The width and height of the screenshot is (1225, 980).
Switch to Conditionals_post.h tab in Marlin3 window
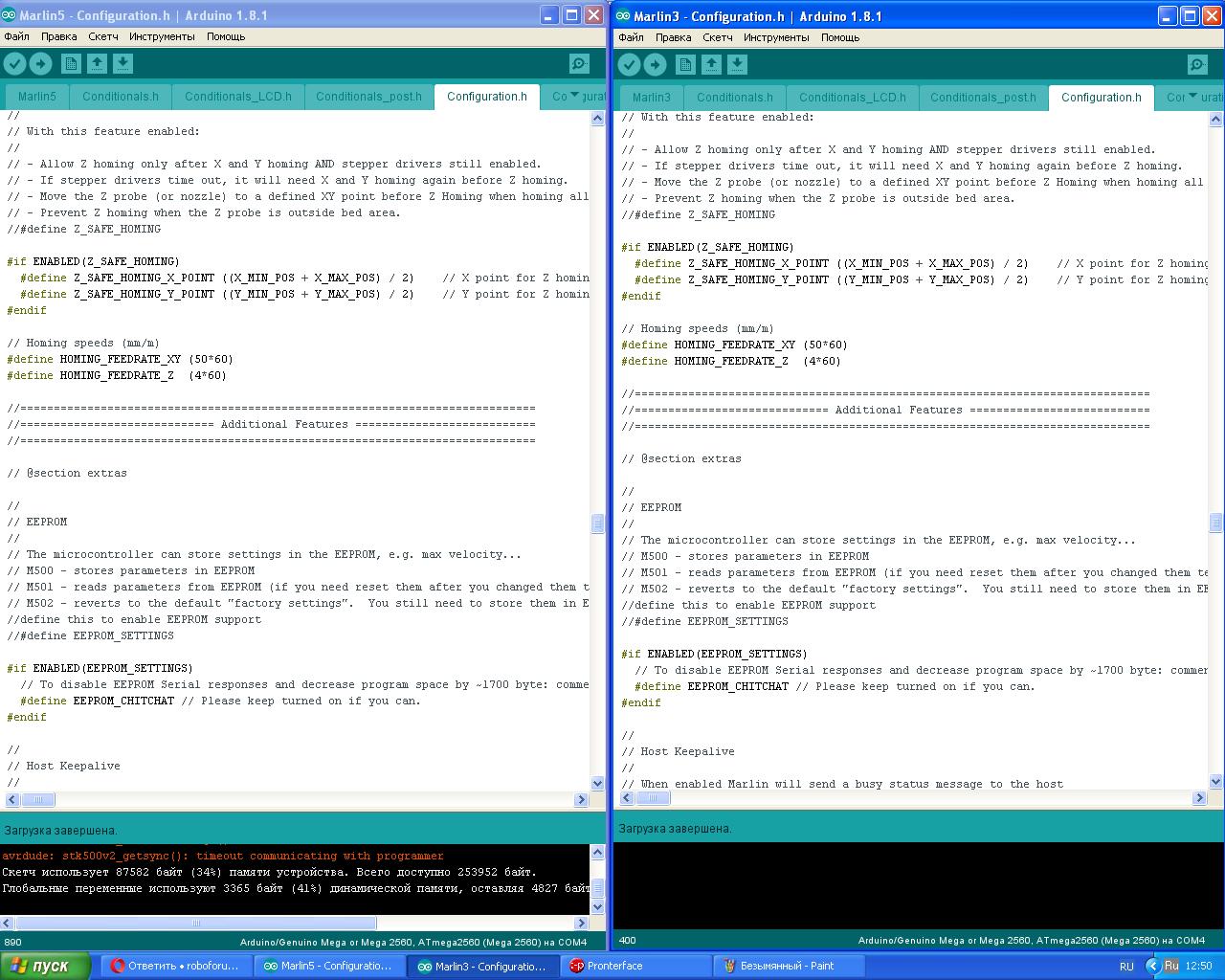984,98
